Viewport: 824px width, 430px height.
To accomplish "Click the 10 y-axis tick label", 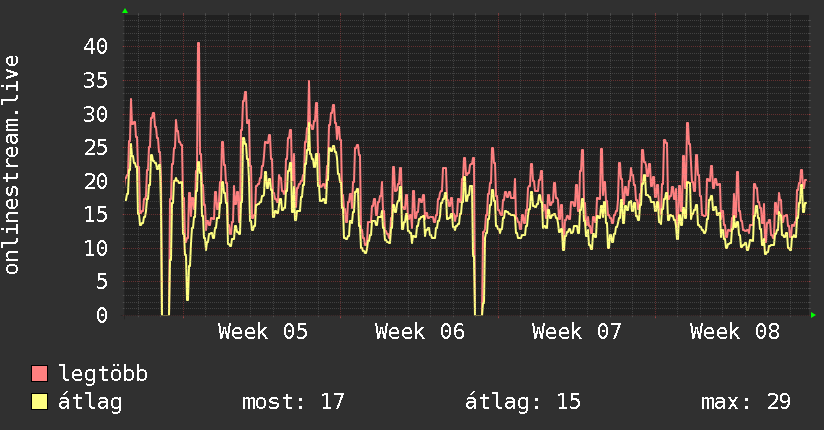I will click(x=96, y=248).
